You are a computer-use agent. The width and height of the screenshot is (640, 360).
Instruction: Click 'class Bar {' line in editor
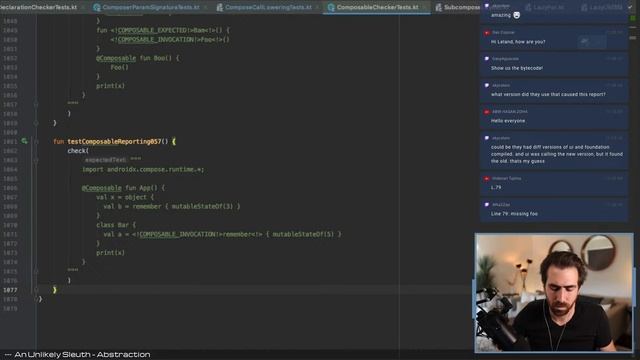[x=116, y=225]
